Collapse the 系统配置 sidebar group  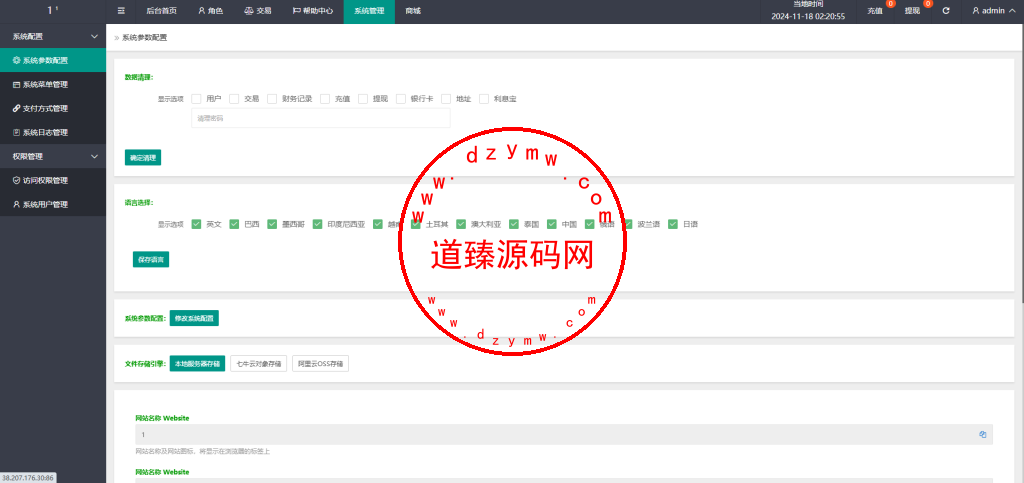coord(53,37)
